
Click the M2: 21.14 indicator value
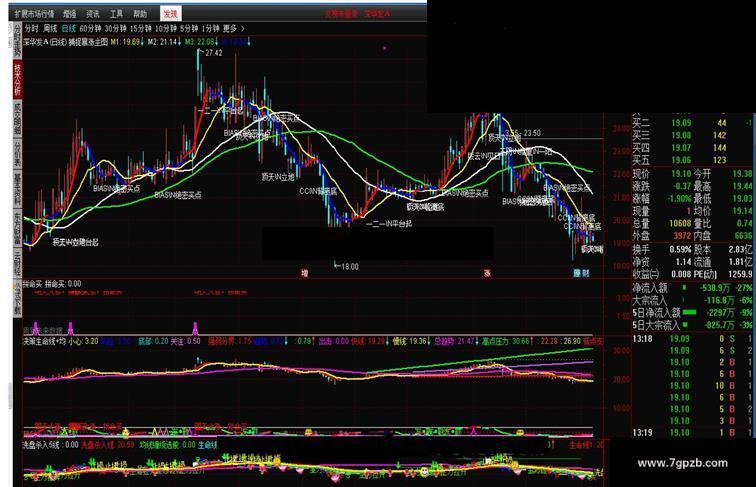point(164,42)
